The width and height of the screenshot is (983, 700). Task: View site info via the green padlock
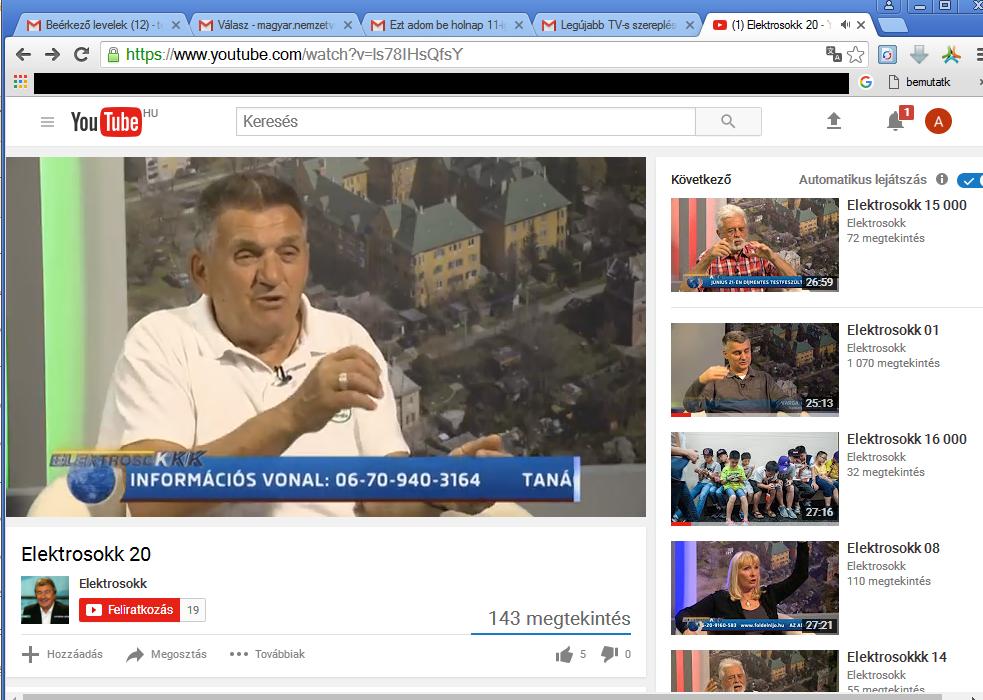pyautogui.click(x=113, y=55)
